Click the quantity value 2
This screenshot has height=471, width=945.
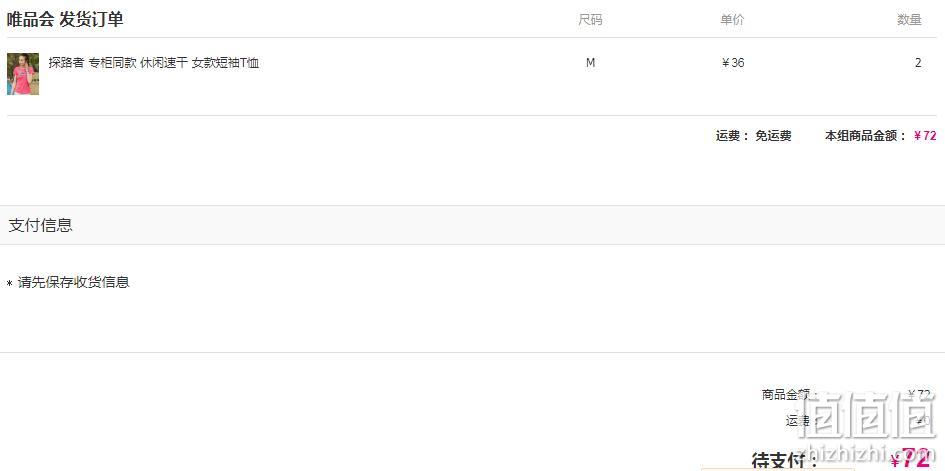click(x=918, y=63)
